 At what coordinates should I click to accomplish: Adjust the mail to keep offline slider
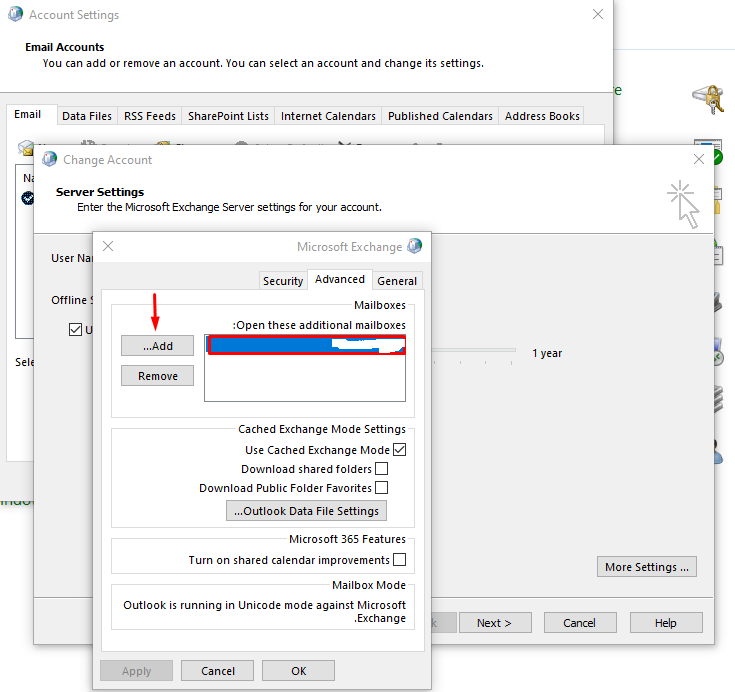pyautogui.click(x=473, y=350)
